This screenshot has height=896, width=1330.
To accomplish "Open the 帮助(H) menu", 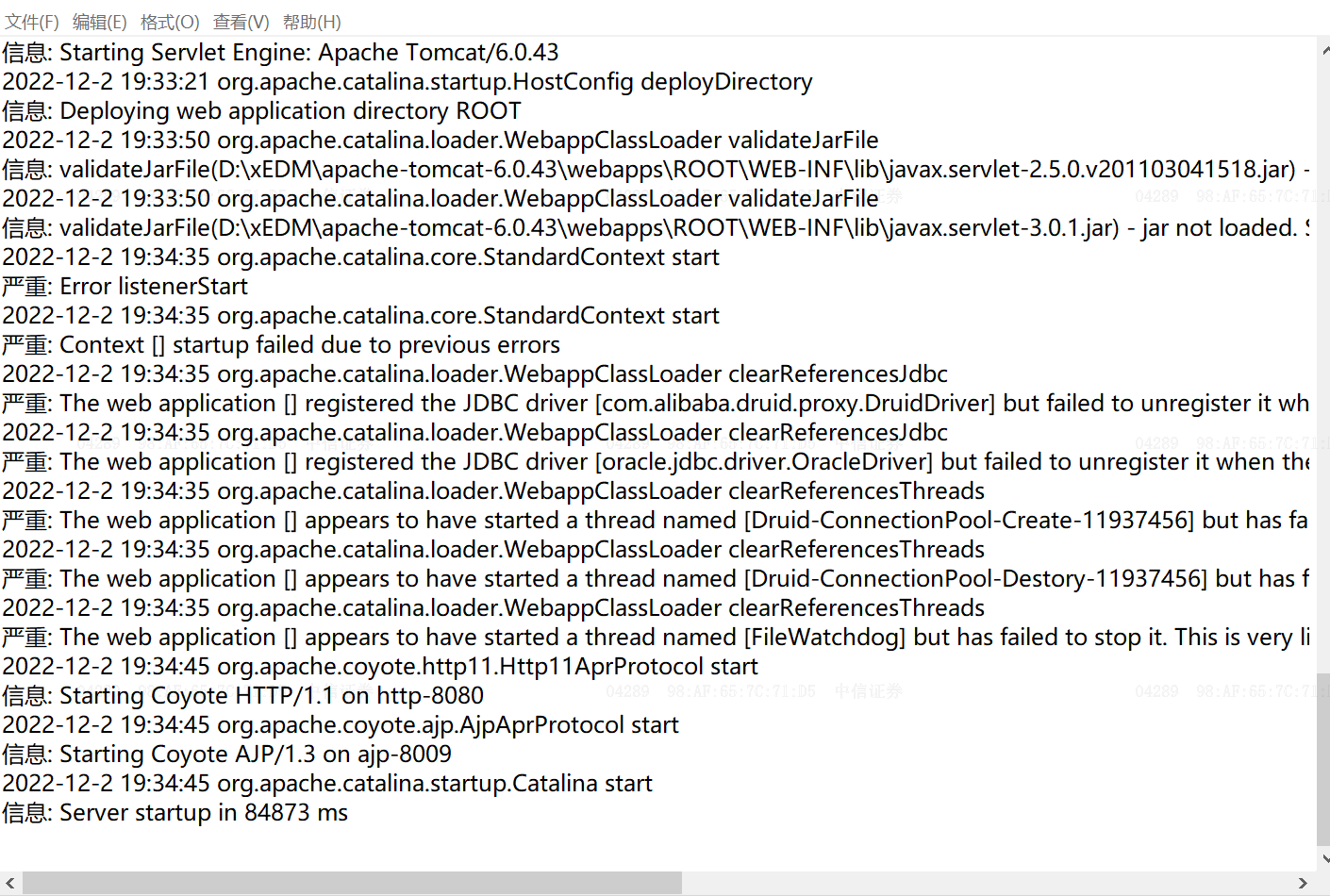I will [x=311, y=22].
